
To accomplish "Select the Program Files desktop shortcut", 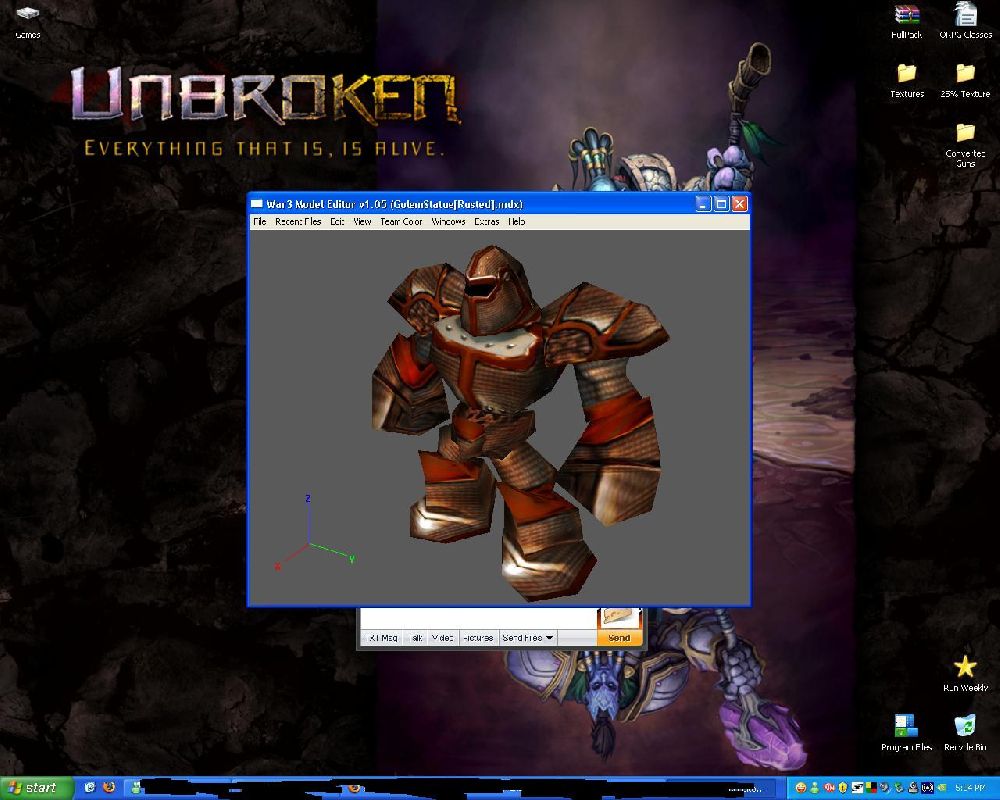I will click(x=906, y=733).
